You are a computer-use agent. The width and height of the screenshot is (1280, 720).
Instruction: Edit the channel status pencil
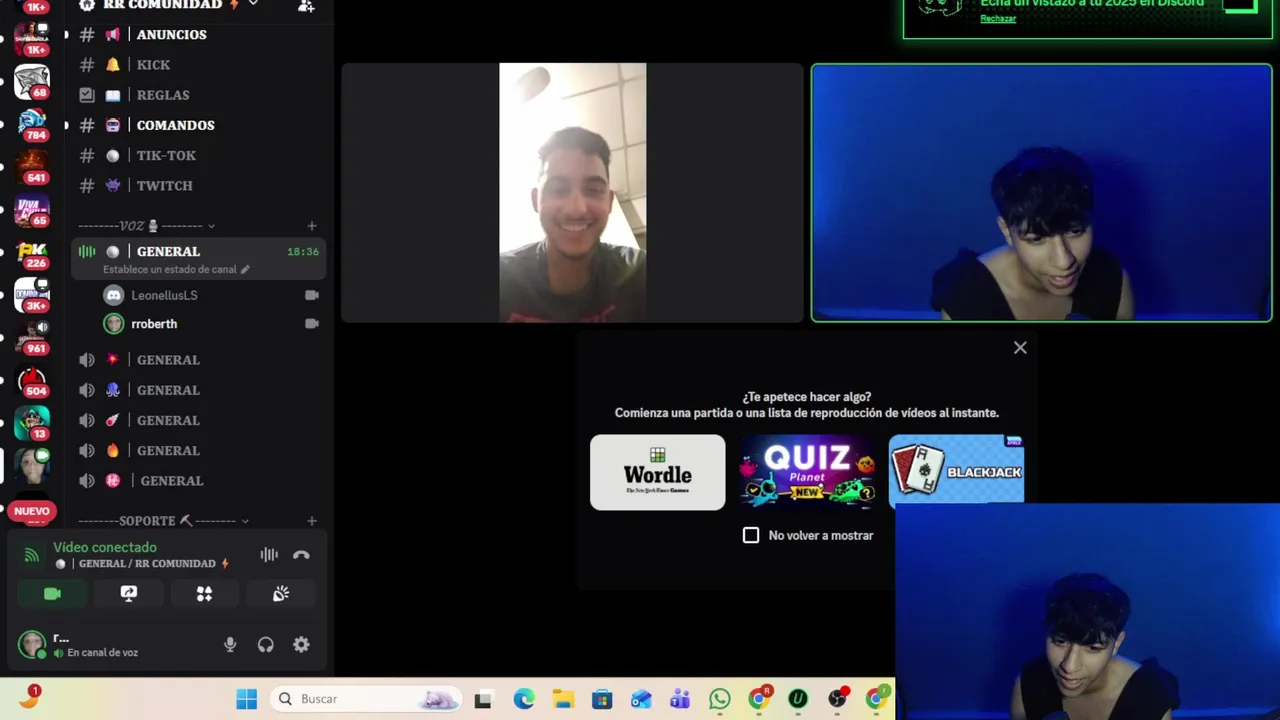coord(245,269)
